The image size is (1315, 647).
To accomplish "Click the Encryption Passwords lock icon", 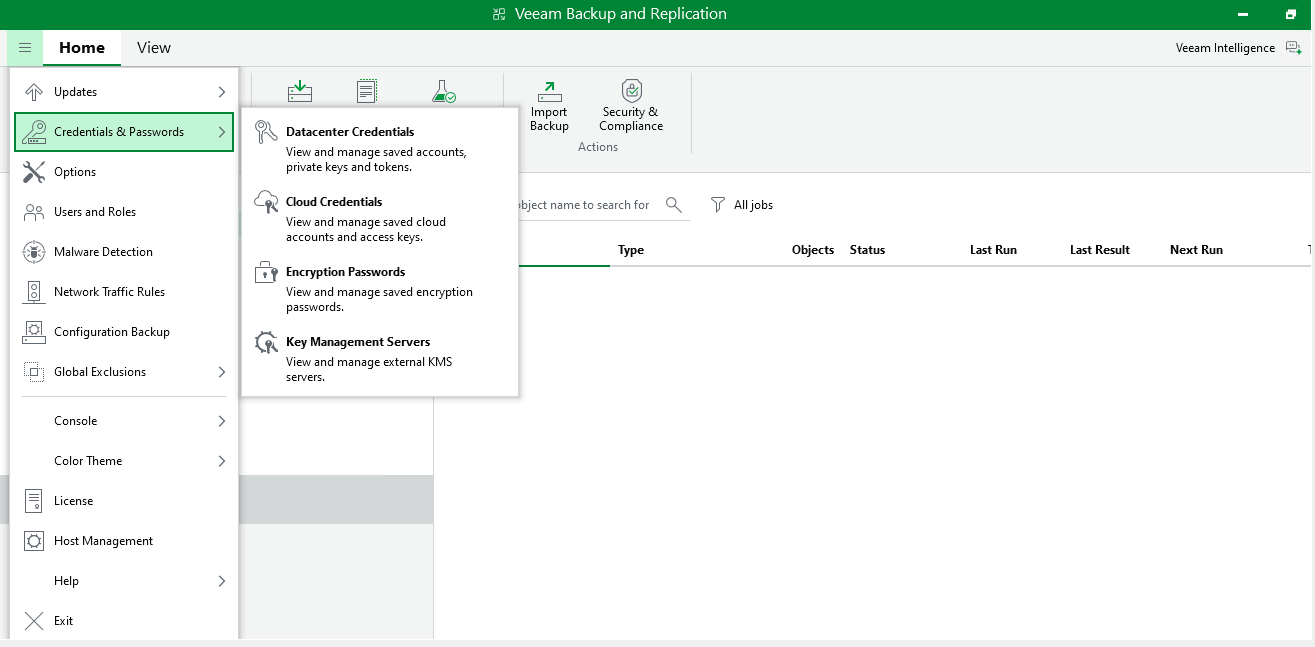I will (266, 272).
